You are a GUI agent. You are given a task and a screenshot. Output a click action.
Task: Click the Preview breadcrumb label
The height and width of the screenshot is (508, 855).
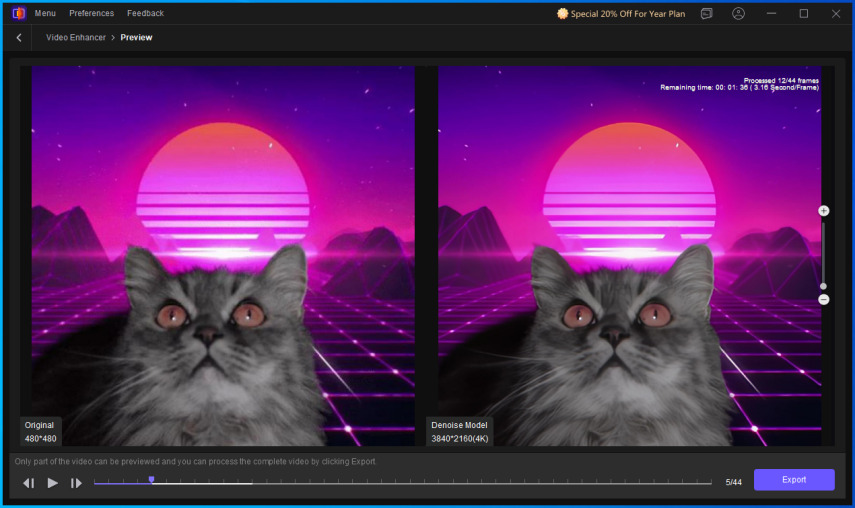click(x=136, y=38)
